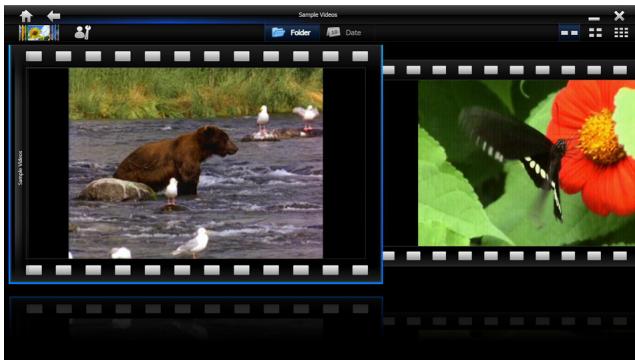Screen dimensions: 635x362
Task: Select the four-tile grid view layout
Action: coord(595,33)
